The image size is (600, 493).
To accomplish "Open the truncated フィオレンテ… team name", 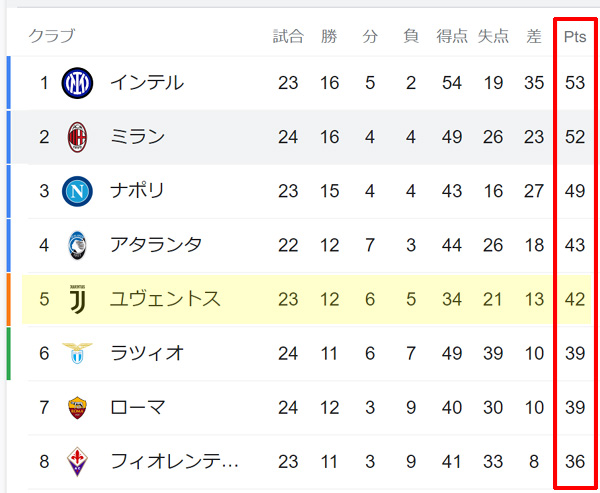I will [175, 461].
